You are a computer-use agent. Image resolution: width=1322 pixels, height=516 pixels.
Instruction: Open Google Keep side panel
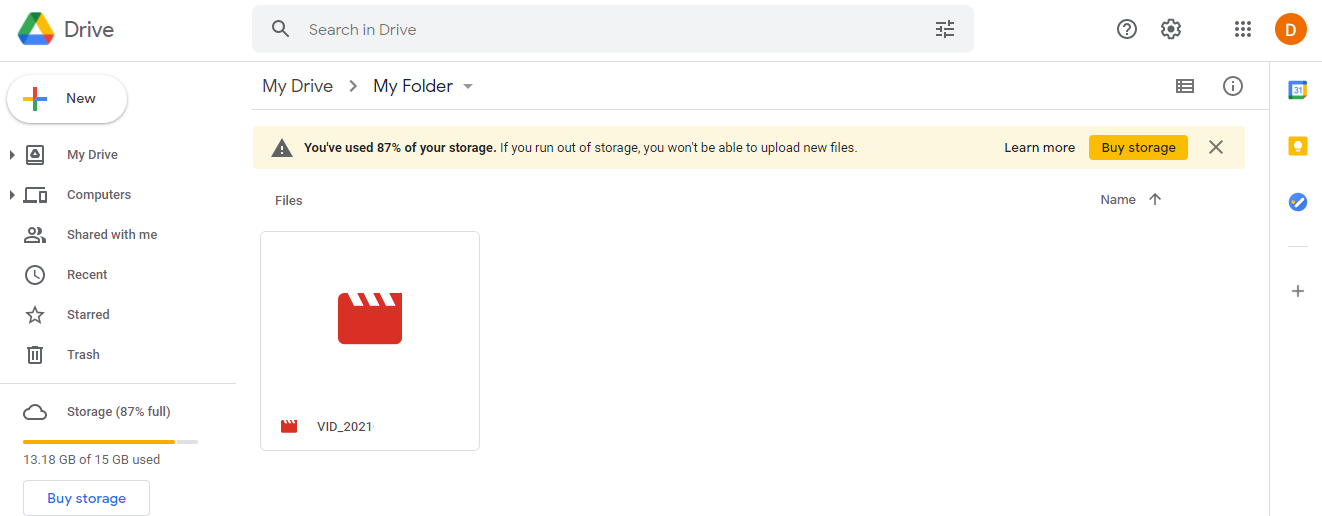(x=1298, y=146)
